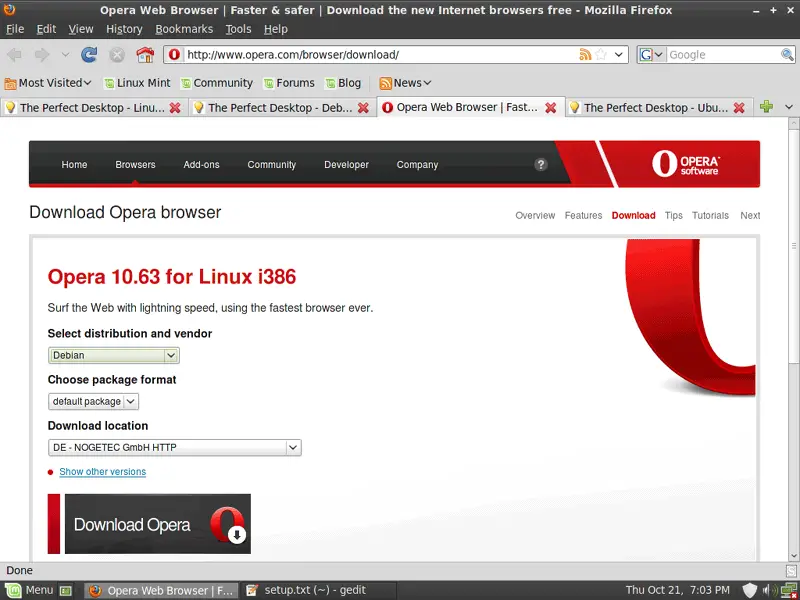List all tabs dropdown arrow
Image resolution: width=800 pixels, height=600 pixels.
click(789, 107)
